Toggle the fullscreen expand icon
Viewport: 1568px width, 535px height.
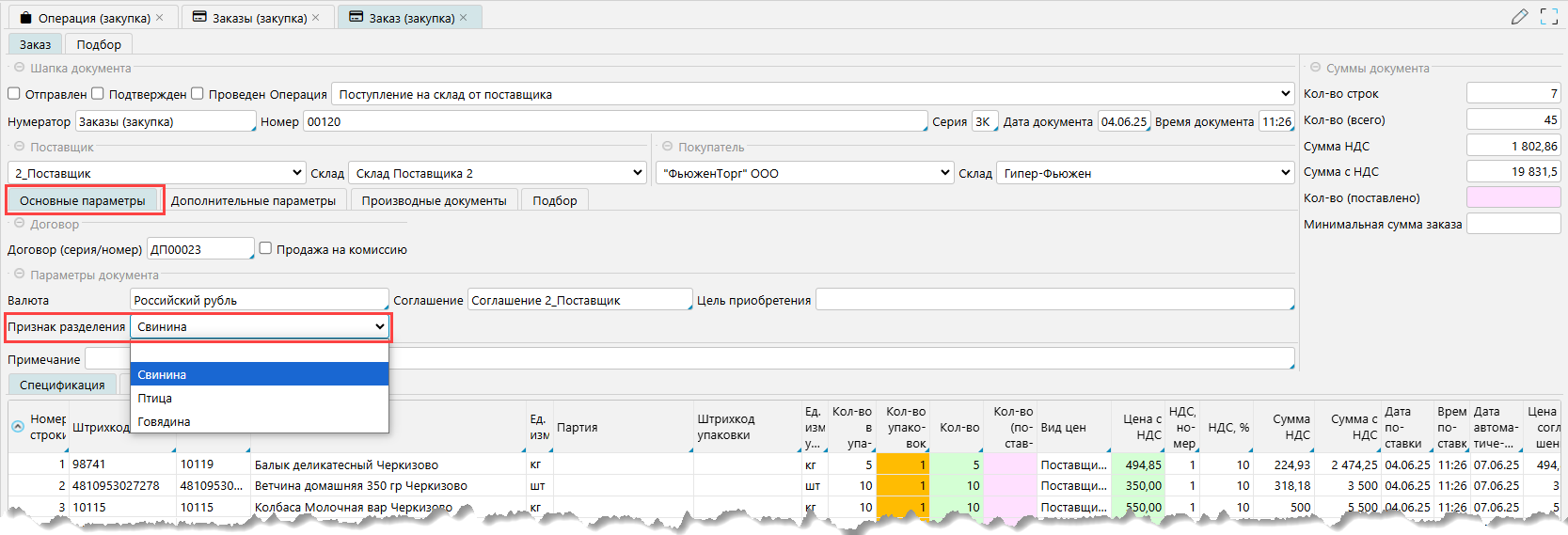pos(1549,17)
